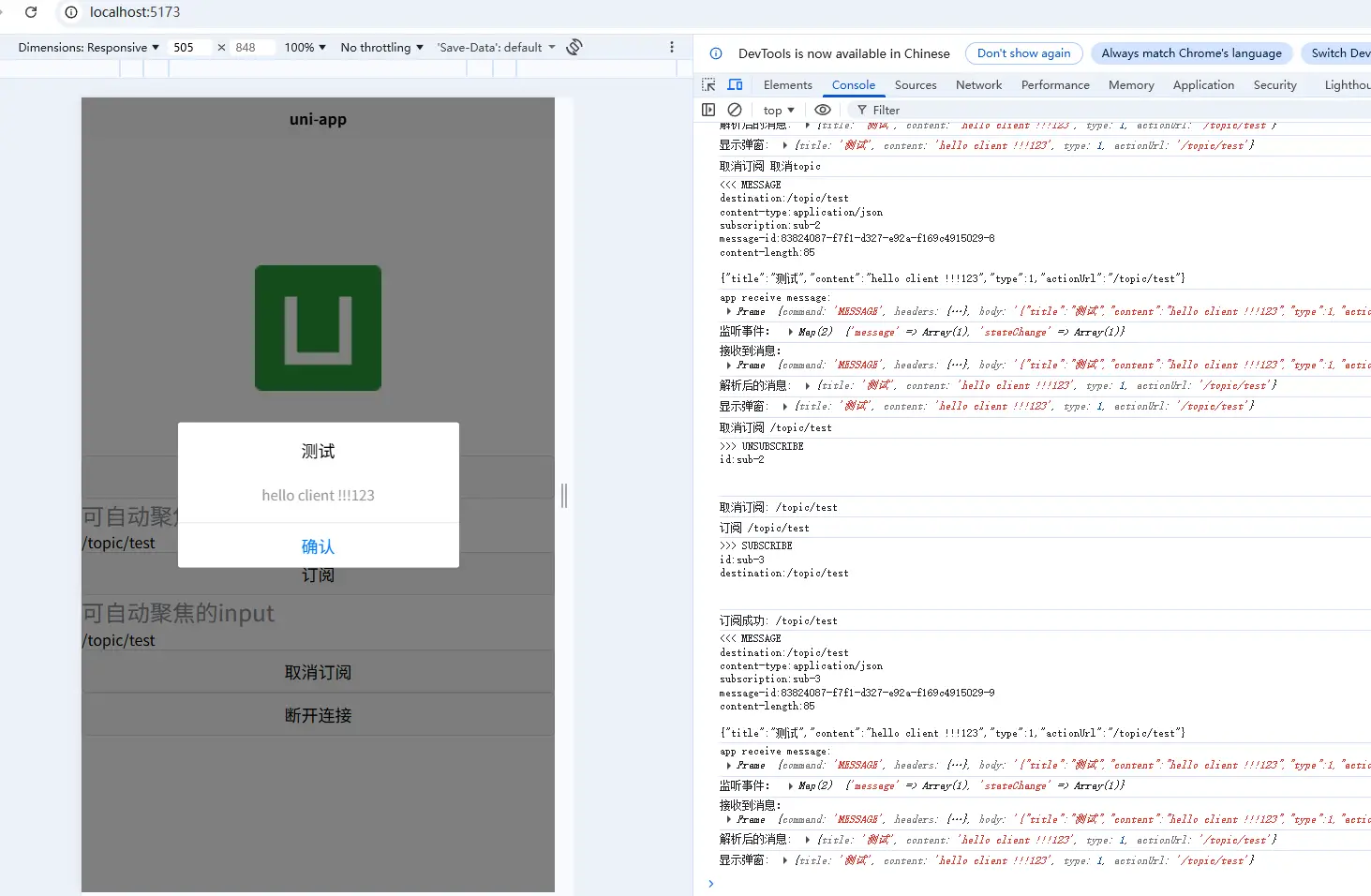Click the site information icon in address bar
1371x896 pixels.
pos(71,12)
